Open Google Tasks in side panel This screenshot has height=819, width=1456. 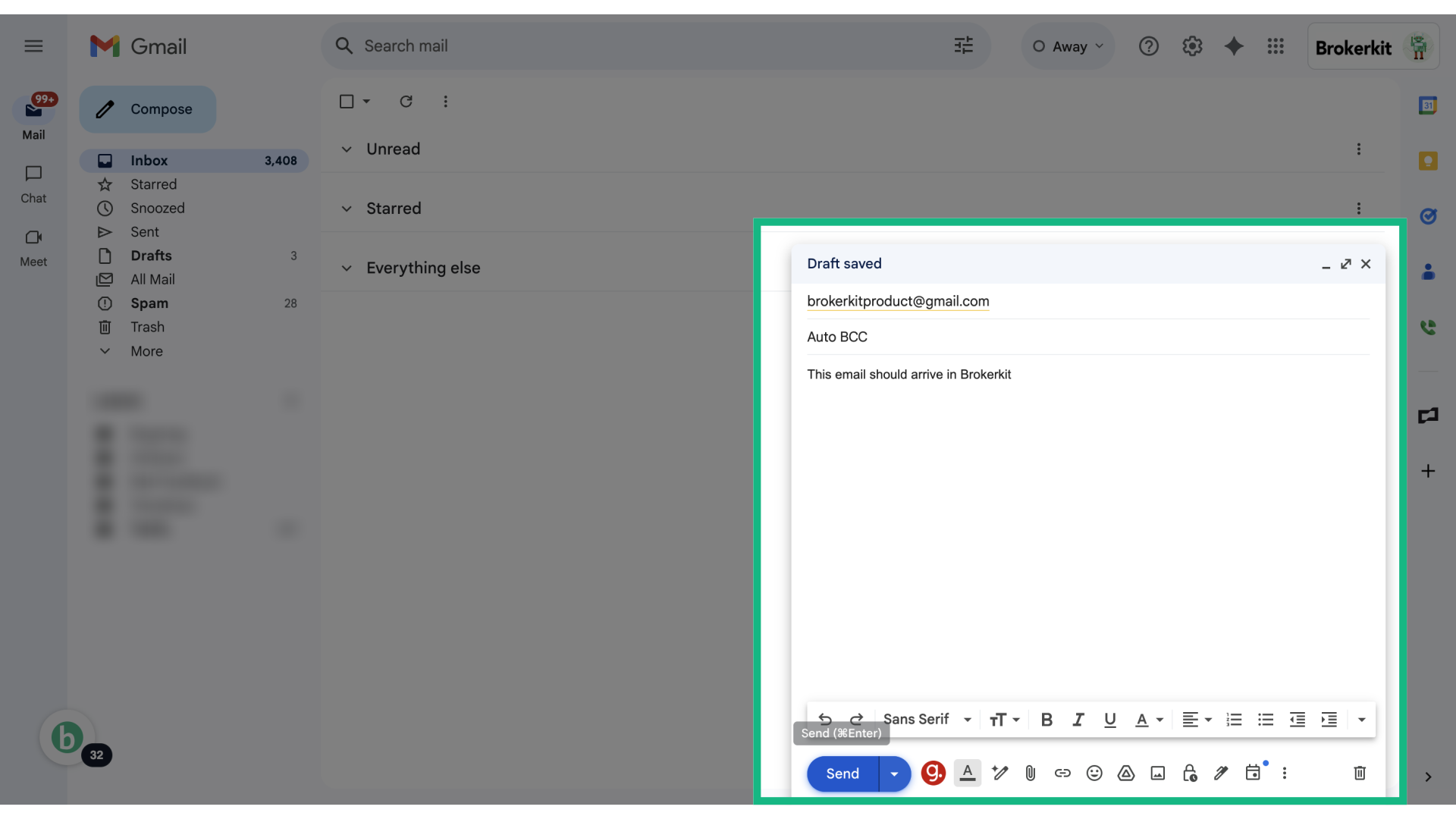1428,216
